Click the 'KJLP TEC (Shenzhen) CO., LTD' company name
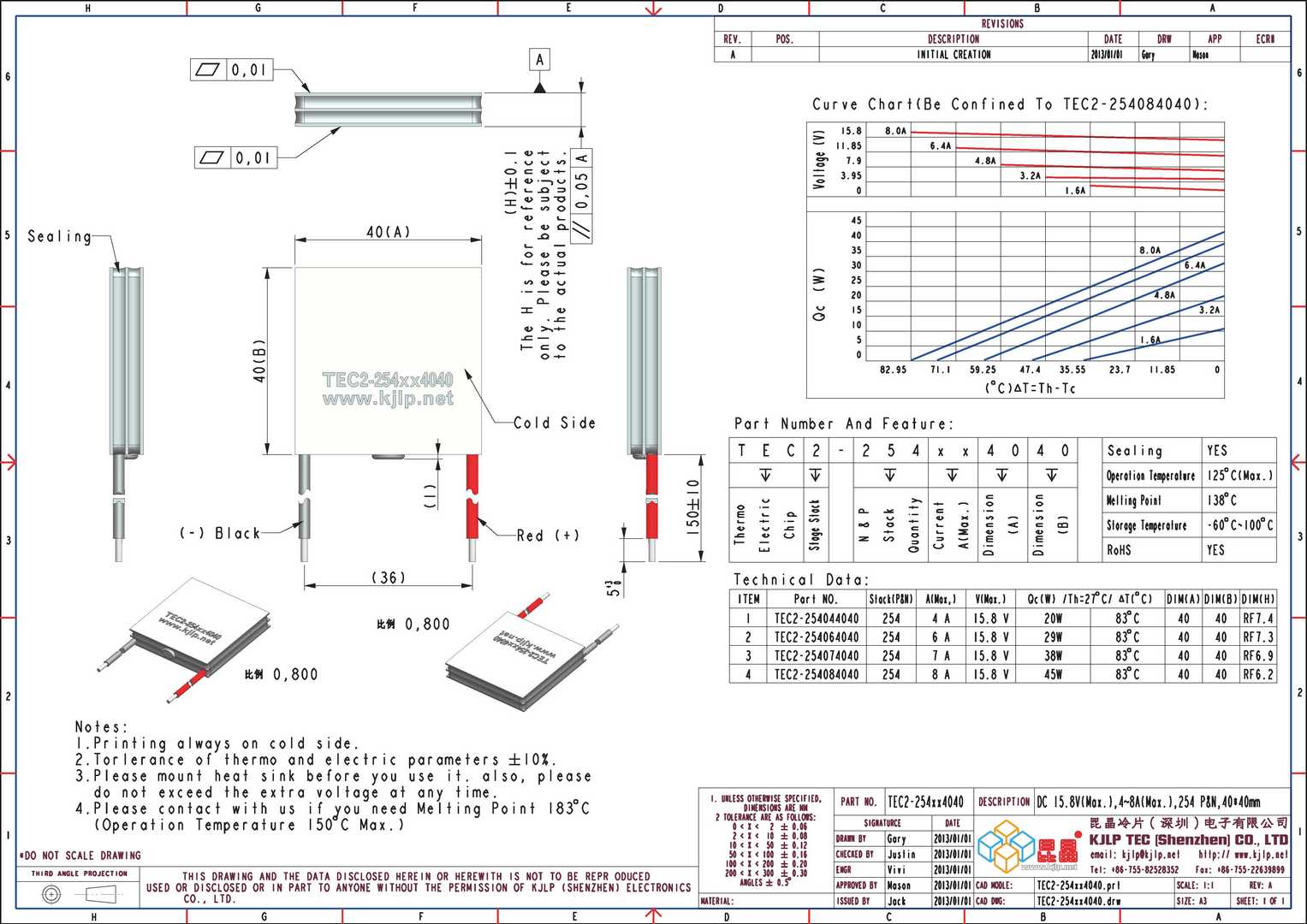 [x=1188, y=839]
